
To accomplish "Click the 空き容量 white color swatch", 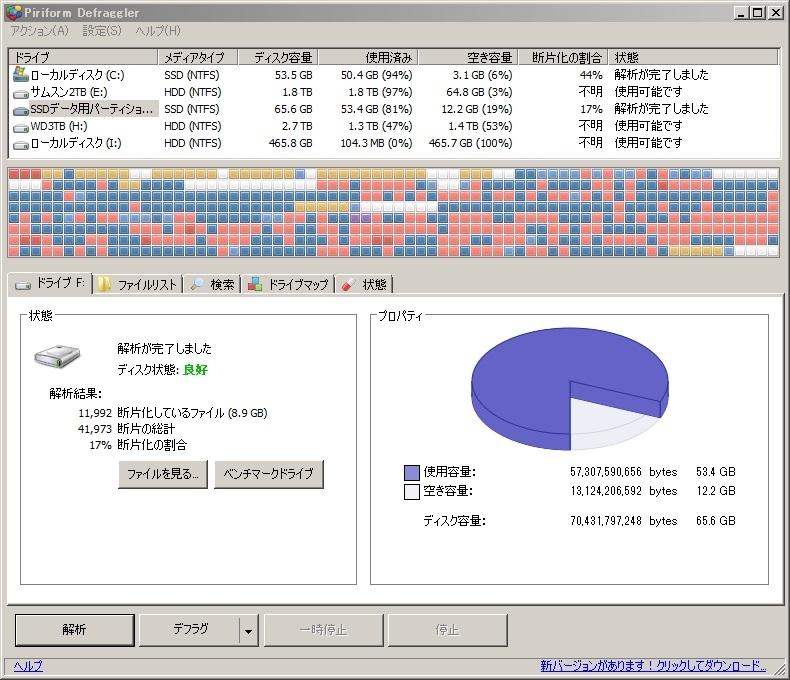I will pos(412,492).
